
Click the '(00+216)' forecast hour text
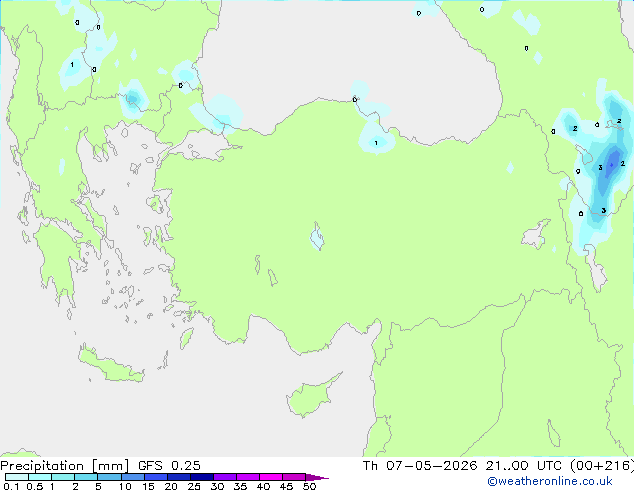tap(602, 466)
